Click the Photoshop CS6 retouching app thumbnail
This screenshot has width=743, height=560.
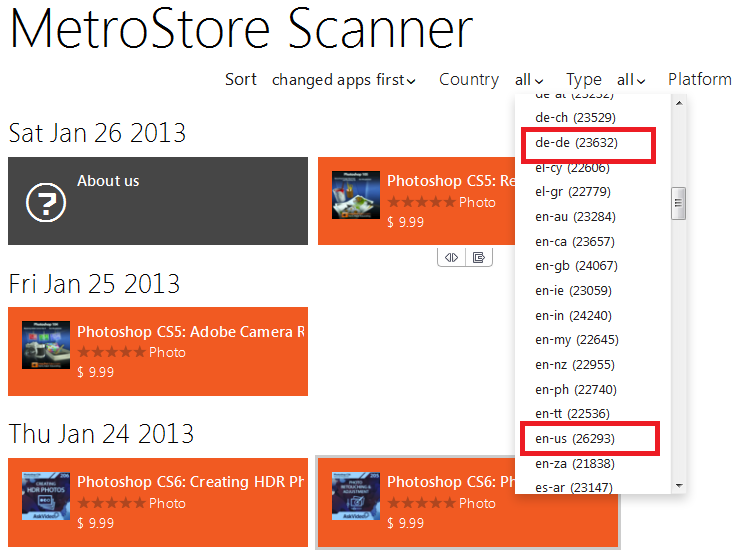pos(356,496)
